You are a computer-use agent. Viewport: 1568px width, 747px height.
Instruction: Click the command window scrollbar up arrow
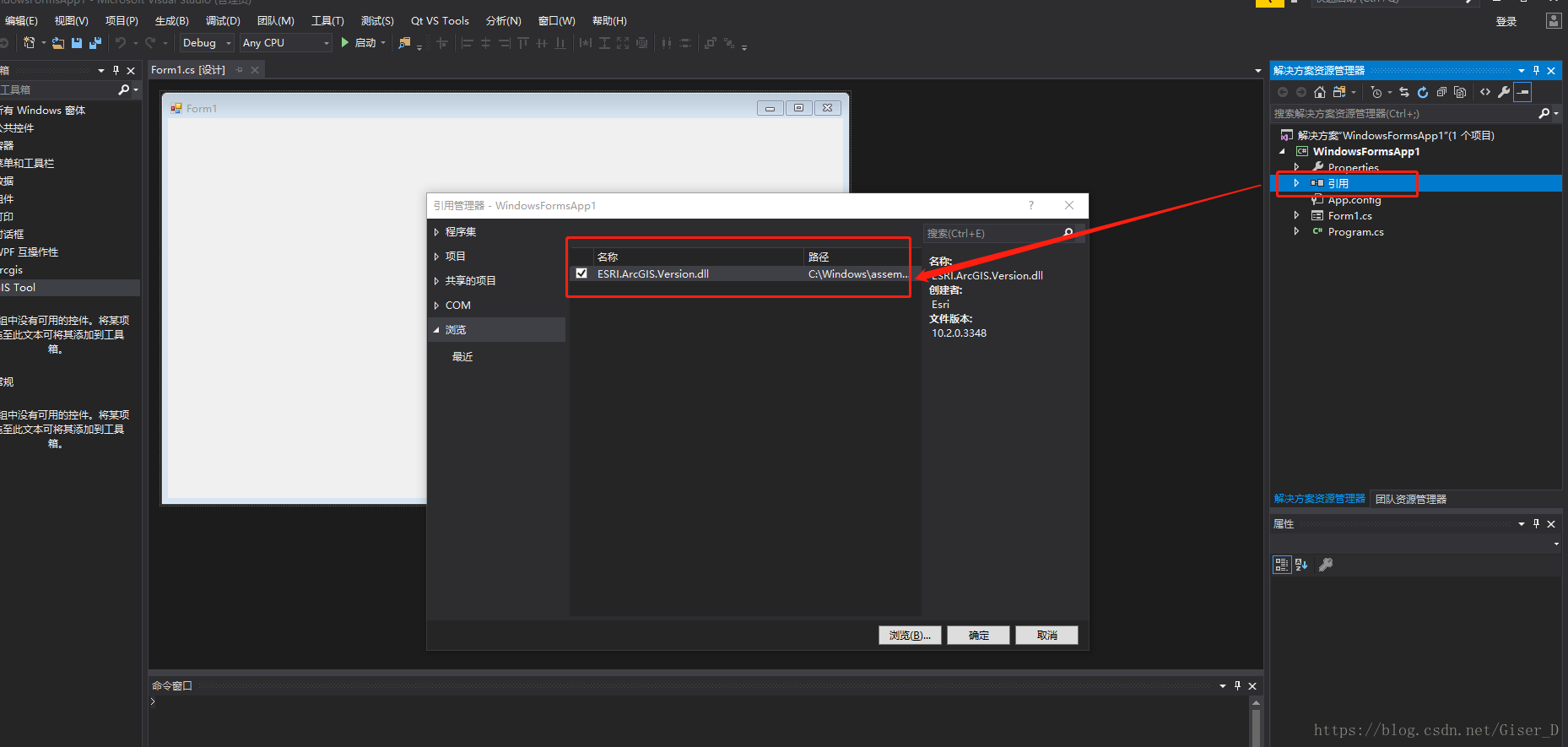[1256, 702]
